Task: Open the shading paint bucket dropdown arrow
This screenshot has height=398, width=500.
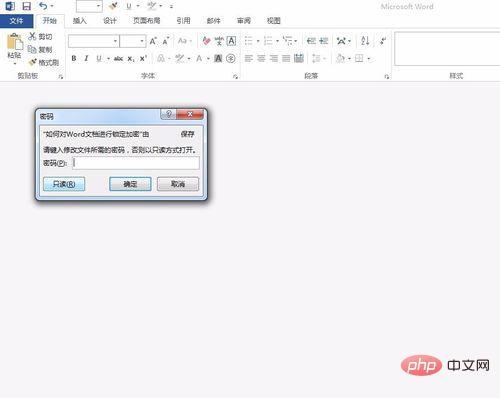Action: pyautogui.click(x=349, y=59)
